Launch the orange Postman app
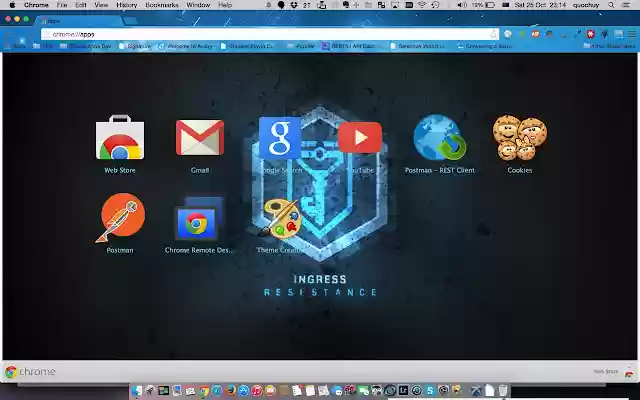 pos(120,218)
